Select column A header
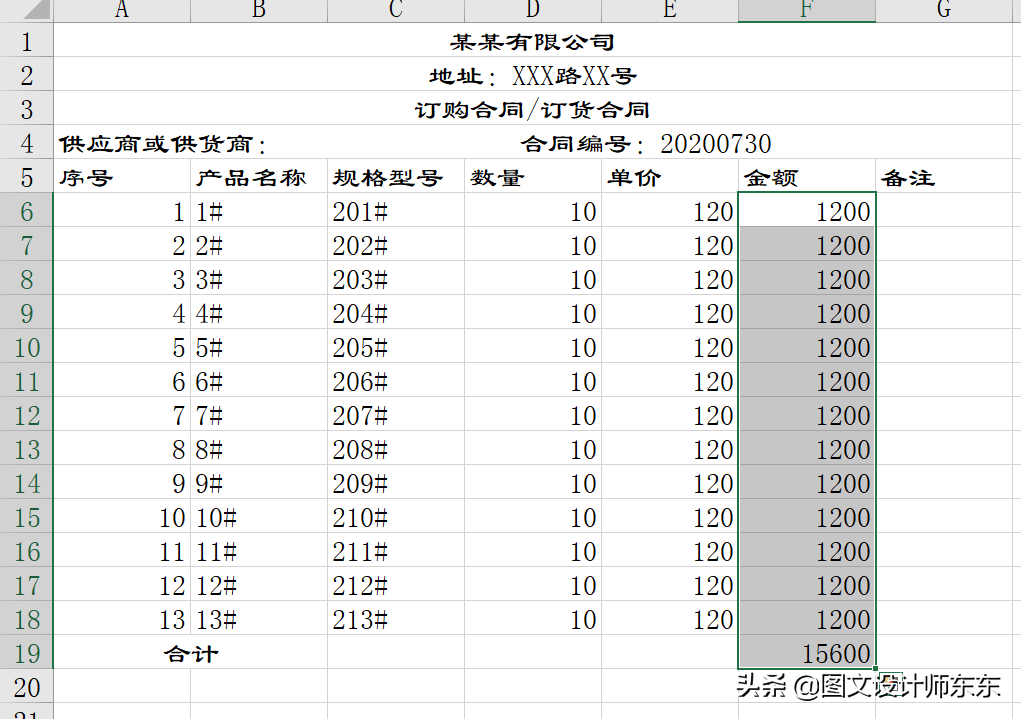1021x719 pixels. pyautogui.click(x=122, y=10)
